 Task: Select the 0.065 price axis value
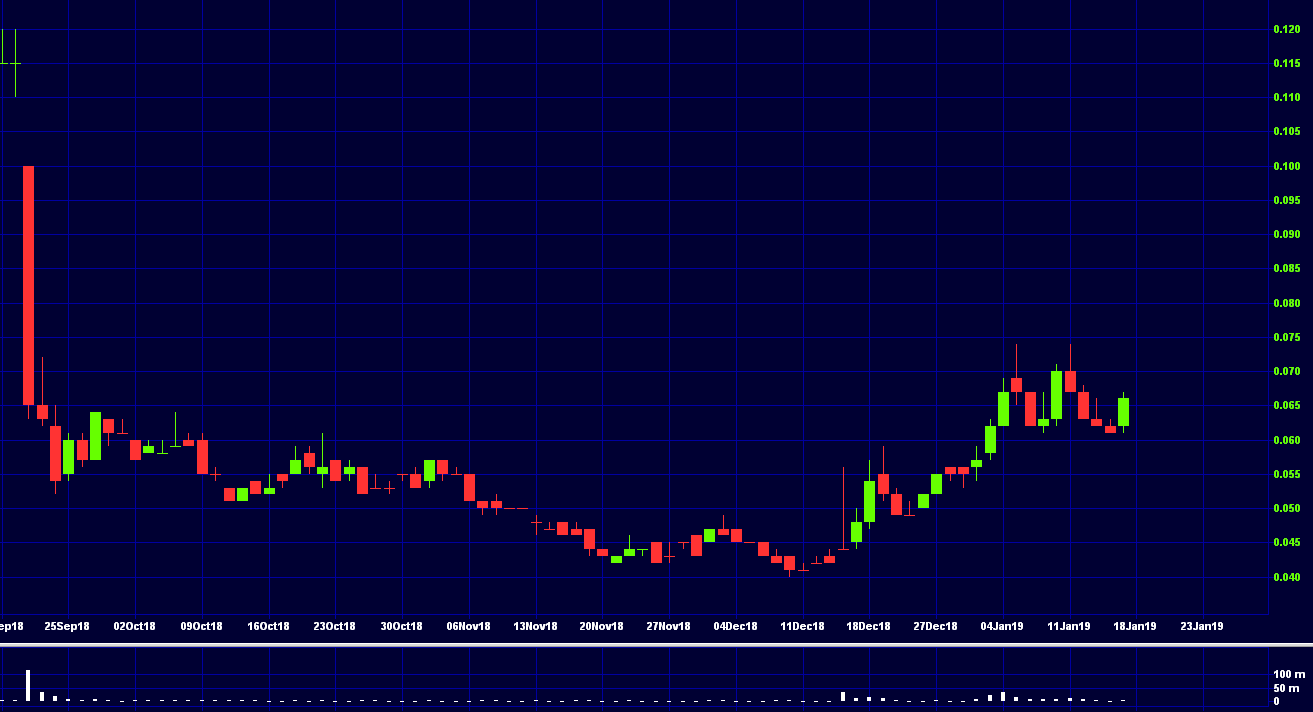[x=1286, y=405]
